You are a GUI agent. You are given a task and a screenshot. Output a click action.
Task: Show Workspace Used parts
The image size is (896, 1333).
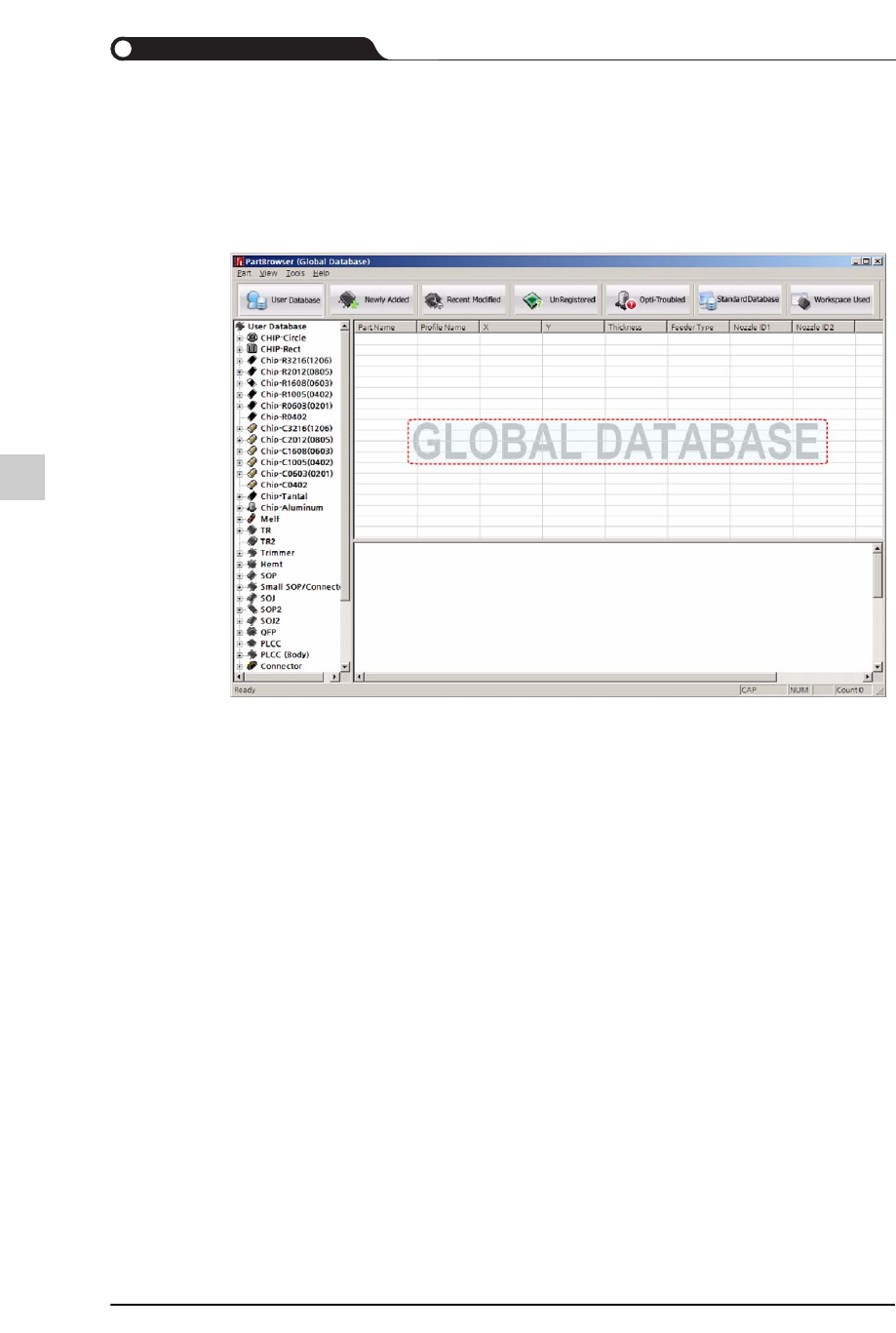(831, 300)
